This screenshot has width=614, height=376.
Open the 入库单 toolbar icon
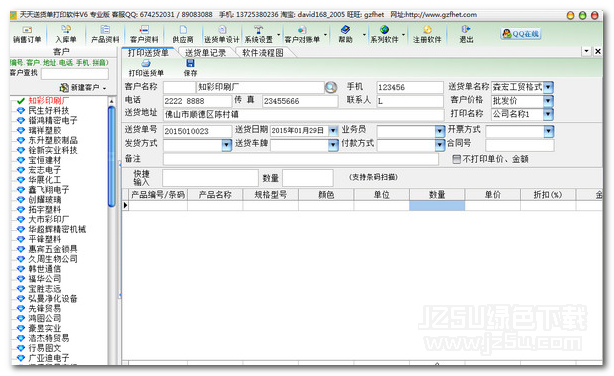coord(66,34)
